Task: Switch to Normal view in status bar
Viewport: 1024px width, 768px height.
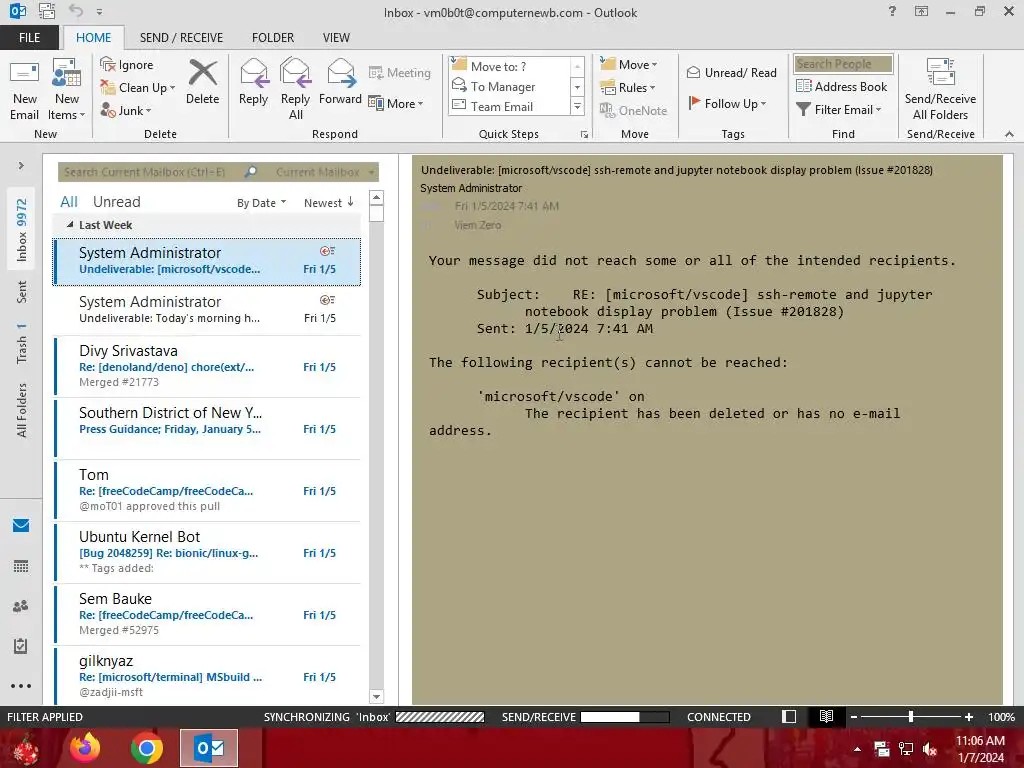Action: [x=789, y=716]
